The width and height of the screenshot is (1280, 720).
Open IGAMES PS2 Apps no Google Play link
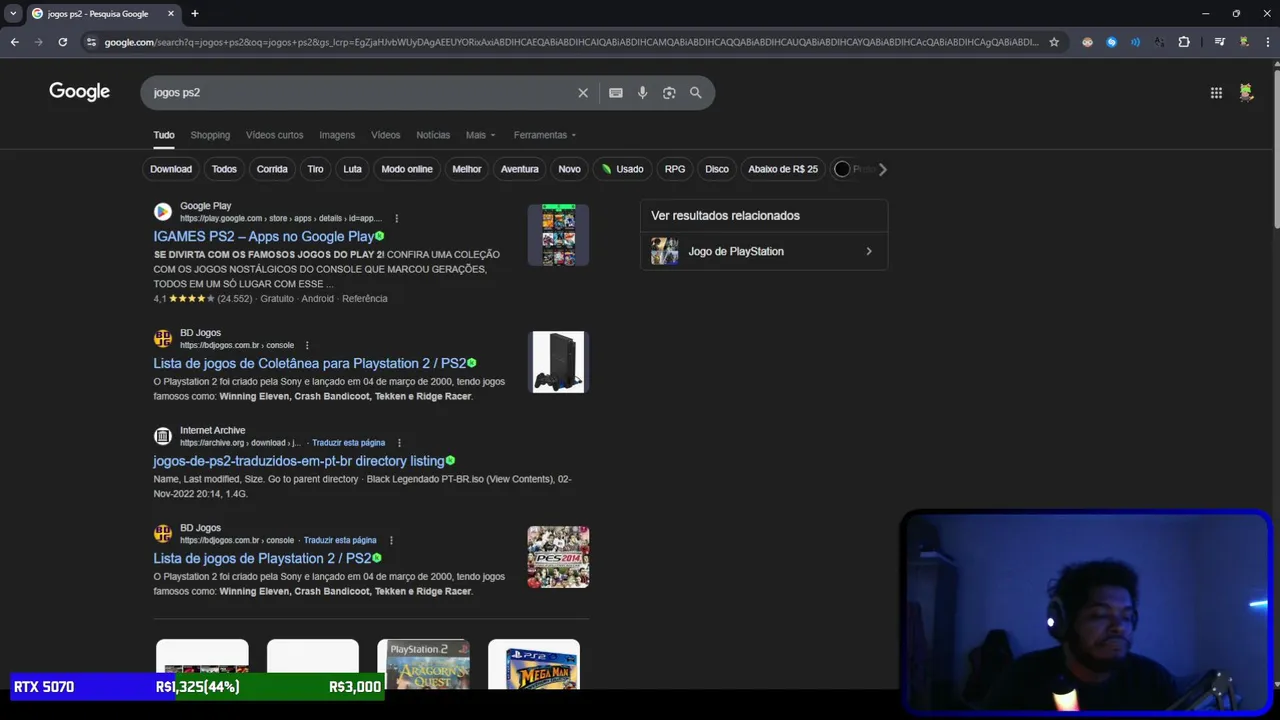[x=264, y=237]
